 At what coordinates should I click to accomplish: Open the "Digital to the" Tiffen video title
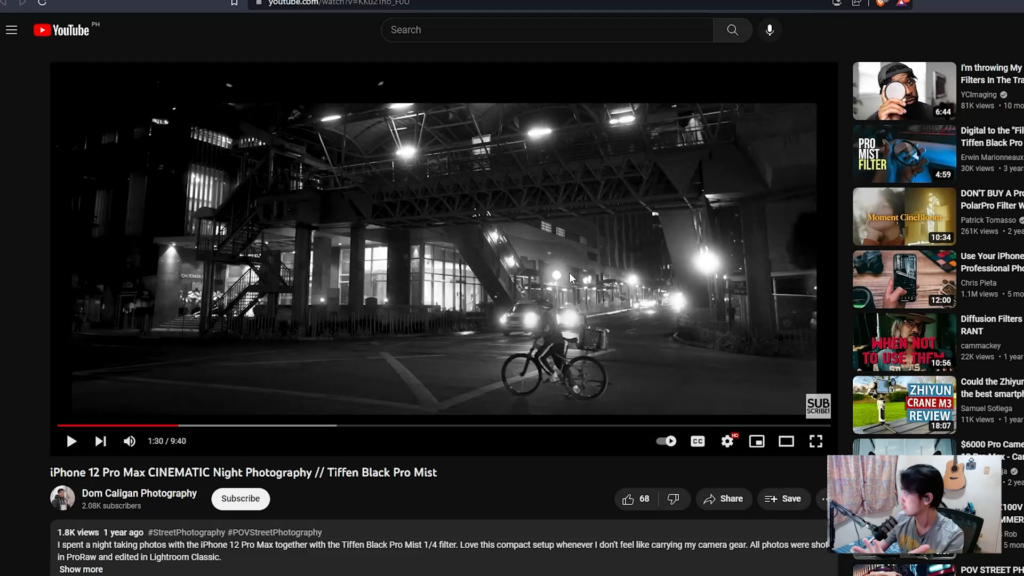[992, 136]
